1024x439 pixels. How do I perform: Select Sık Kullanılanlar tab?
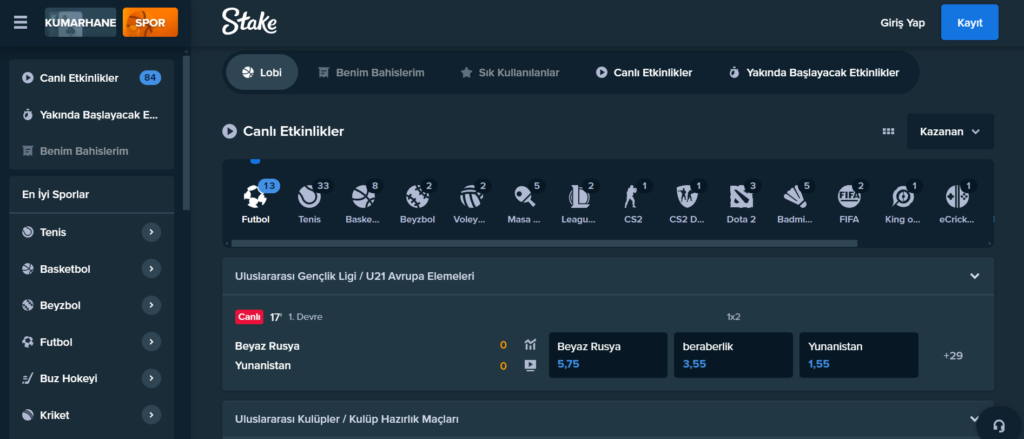click(x=510, y=73)
